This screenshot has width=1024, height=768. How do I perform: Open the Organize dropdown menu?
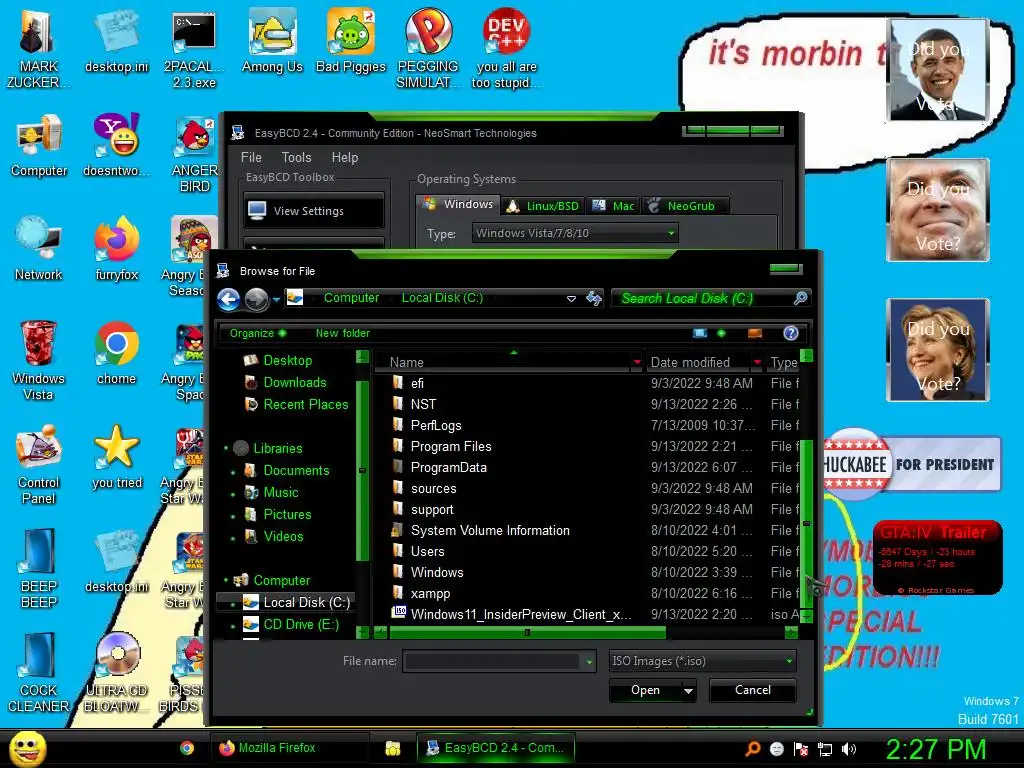(x=257, y=333)
